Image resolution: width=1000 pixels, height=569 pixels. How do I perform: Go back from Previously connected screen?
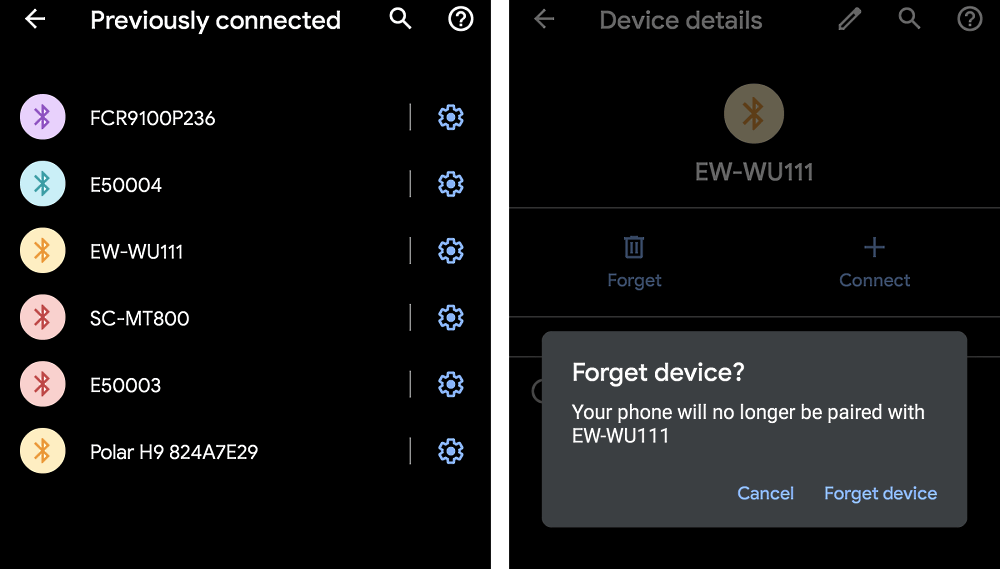point(35,20)
